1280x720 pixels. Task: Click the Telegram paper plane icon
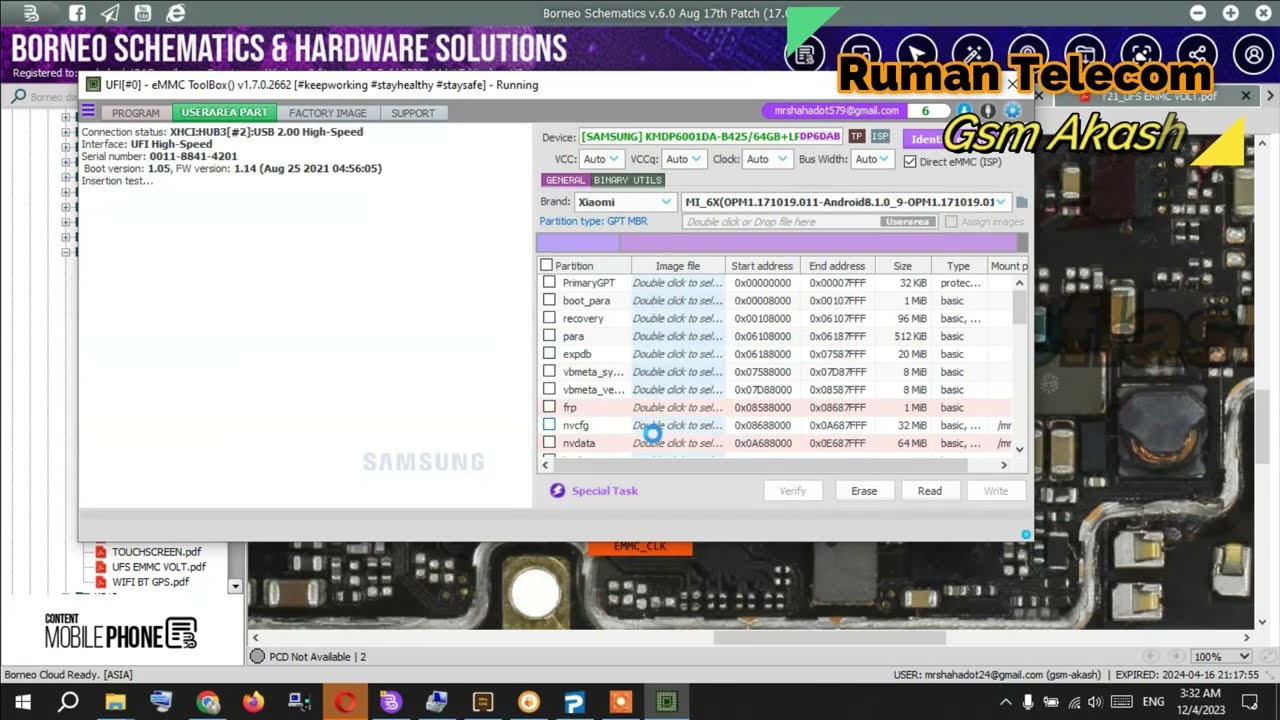[110, 13]
